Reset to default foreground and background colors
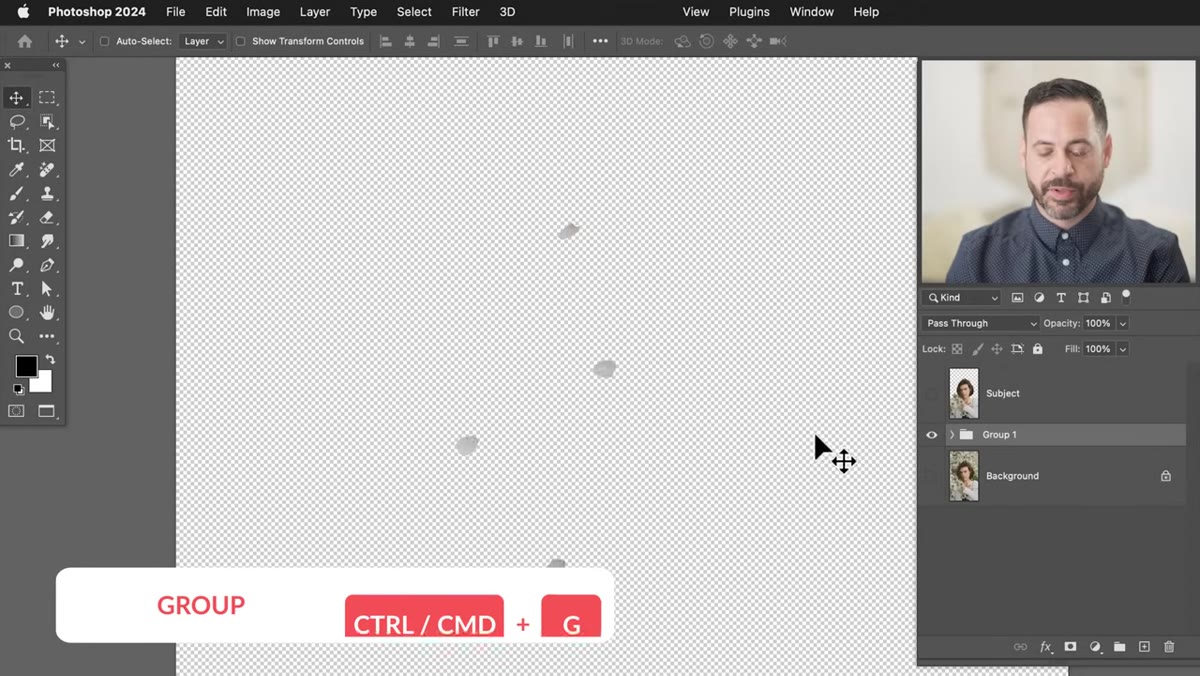 [18, 389]
